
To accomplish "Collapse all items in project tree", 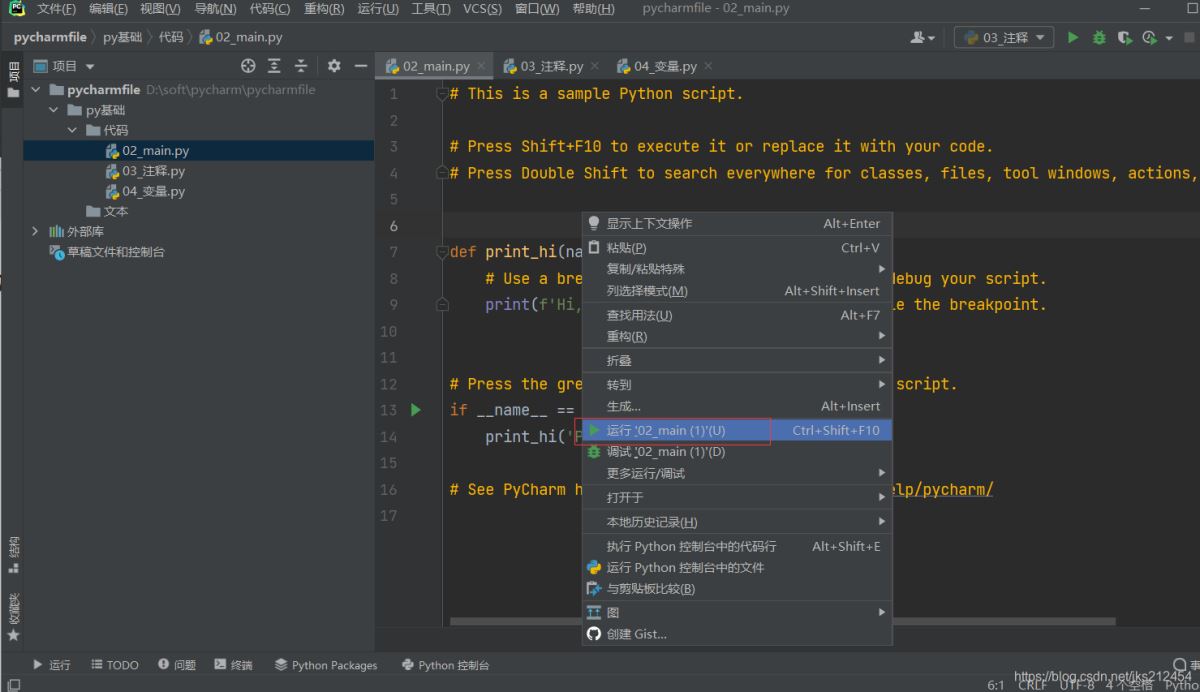I will pyautogui.click(x=301, y=66).
